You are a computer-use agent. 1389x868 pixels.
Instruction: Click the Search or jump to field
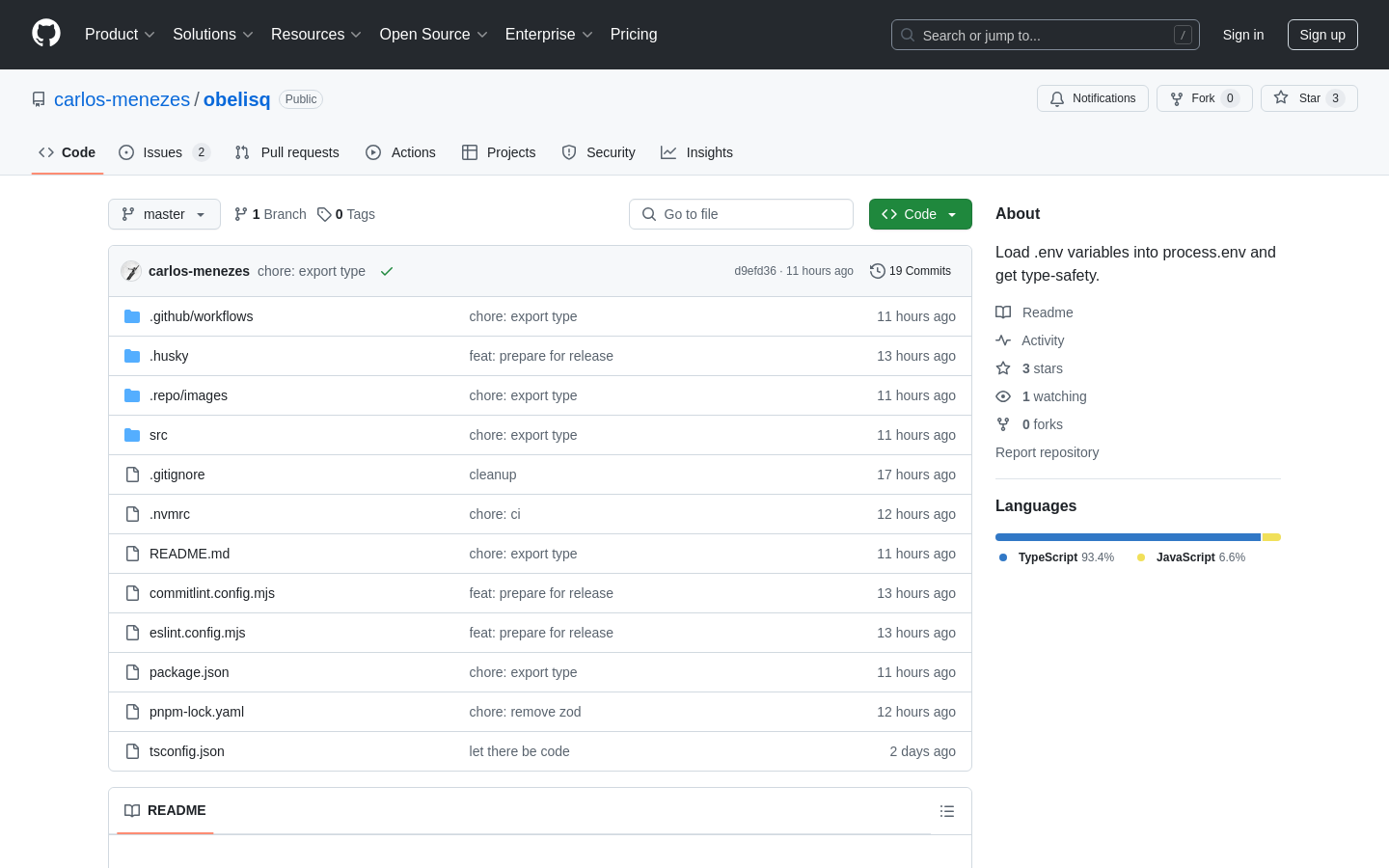click(1046, 35)
